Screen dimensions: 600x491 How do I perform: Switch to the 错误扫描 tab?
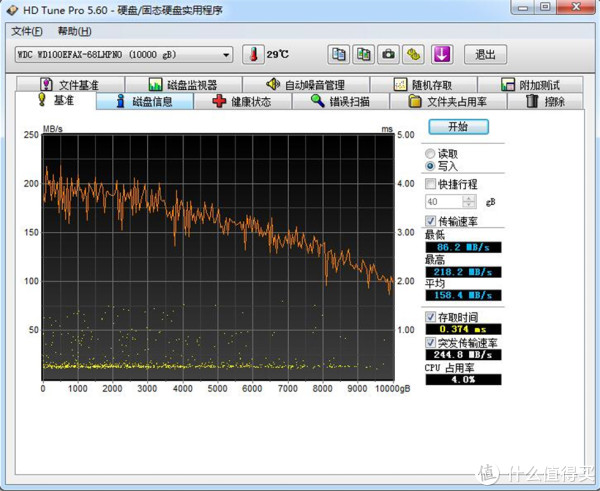pos(341,101)
